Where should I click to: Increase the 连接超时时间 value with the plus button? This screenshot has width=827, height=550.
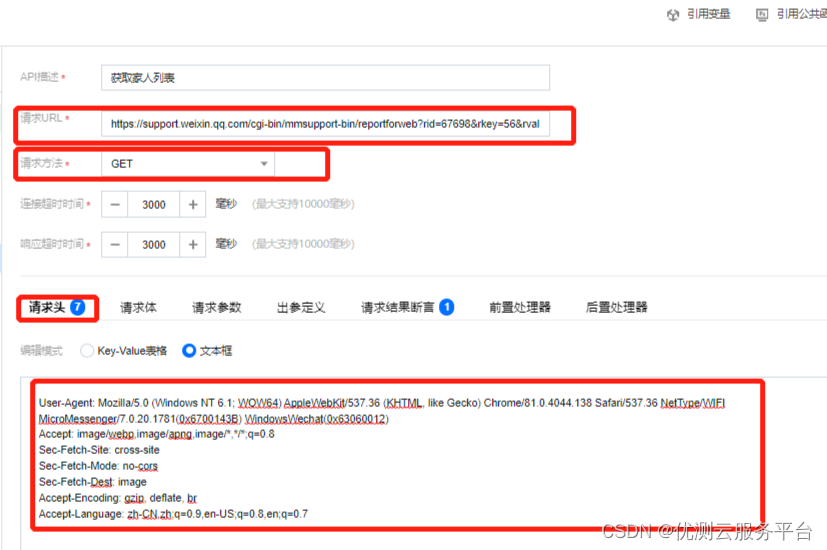(x=193, y=204)
